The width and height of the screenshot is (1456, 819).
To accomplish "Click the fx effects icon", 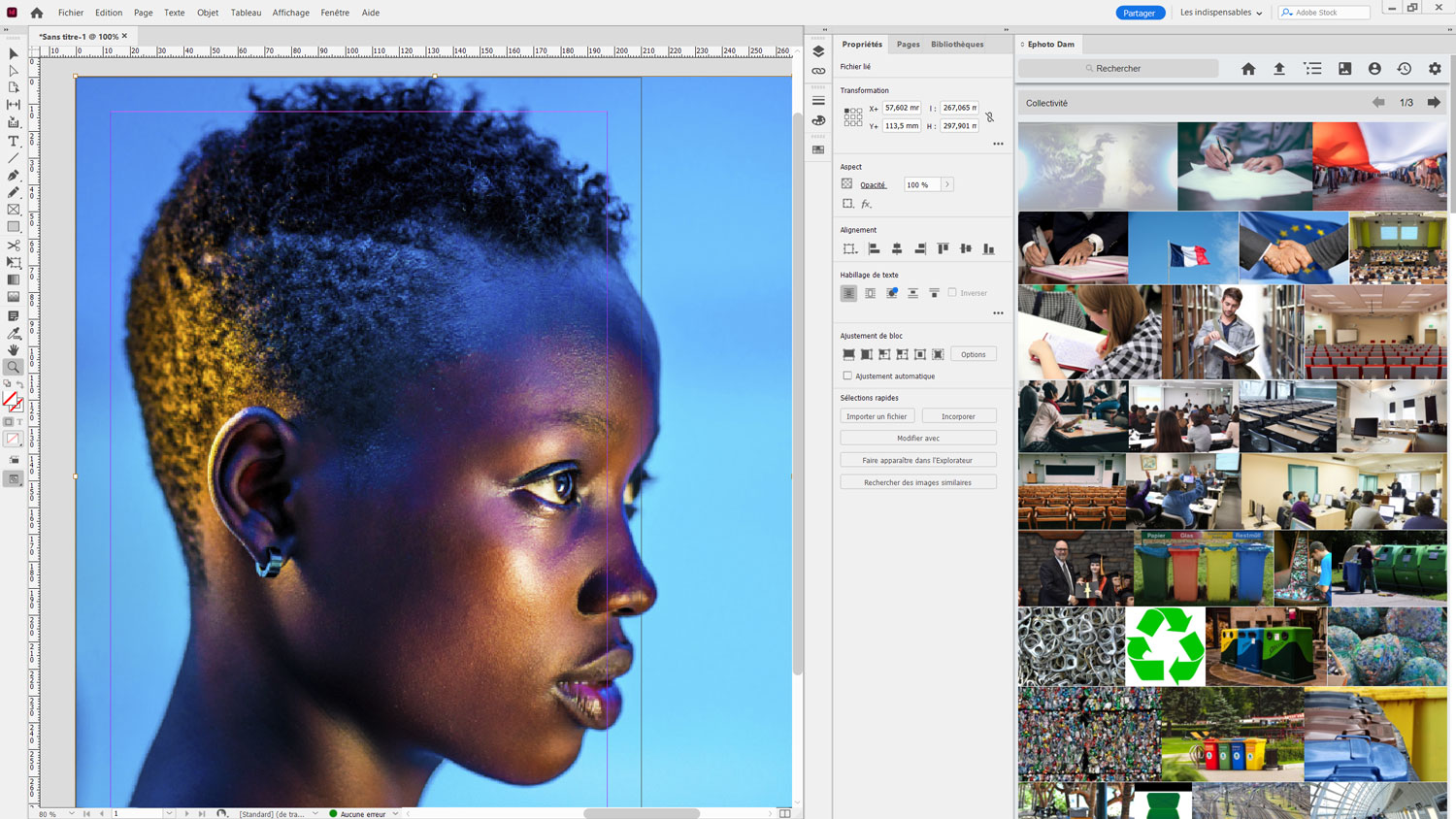I will click(x=867, y=204).
